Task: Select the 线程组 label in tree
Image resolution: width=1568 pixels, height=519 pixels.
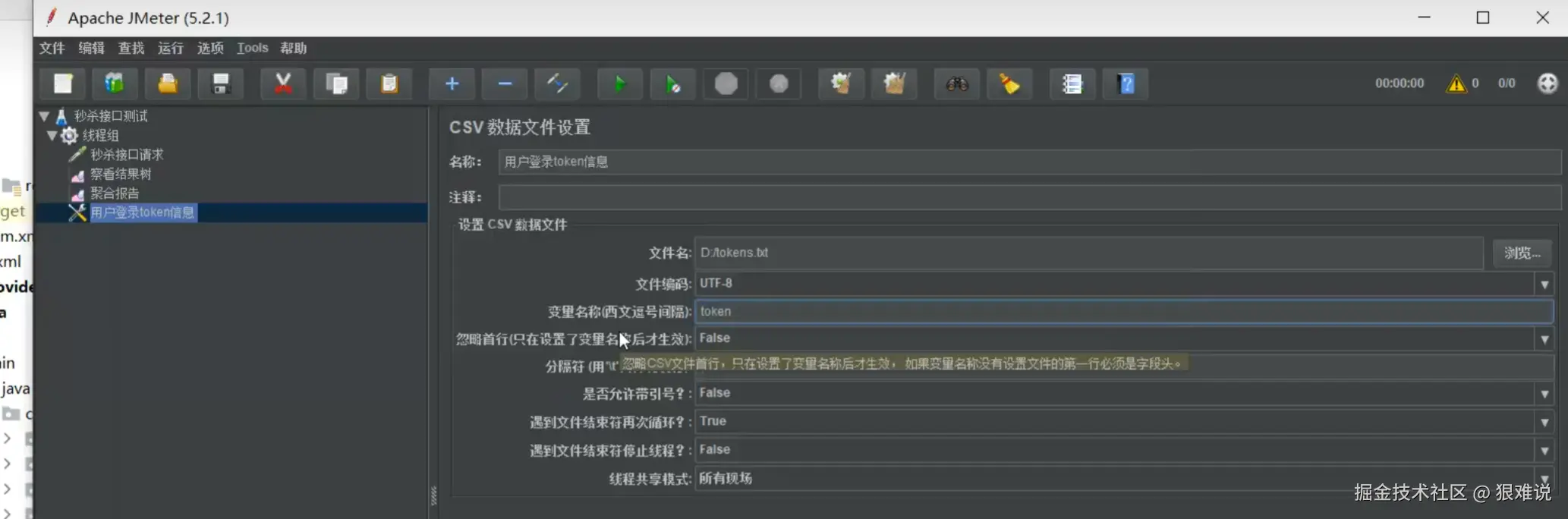Action: [101, 136]
